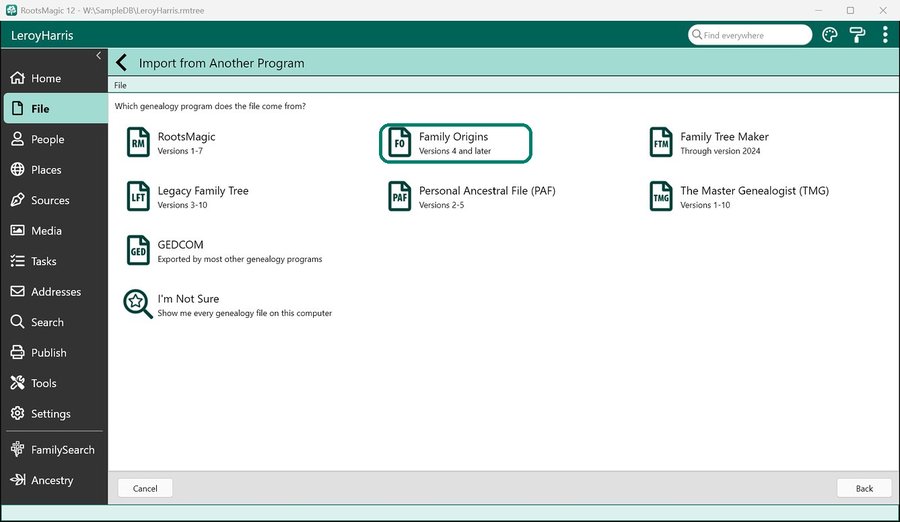
Task: Click in the Find everywhere search box
Action: click(x=750, y=35)
